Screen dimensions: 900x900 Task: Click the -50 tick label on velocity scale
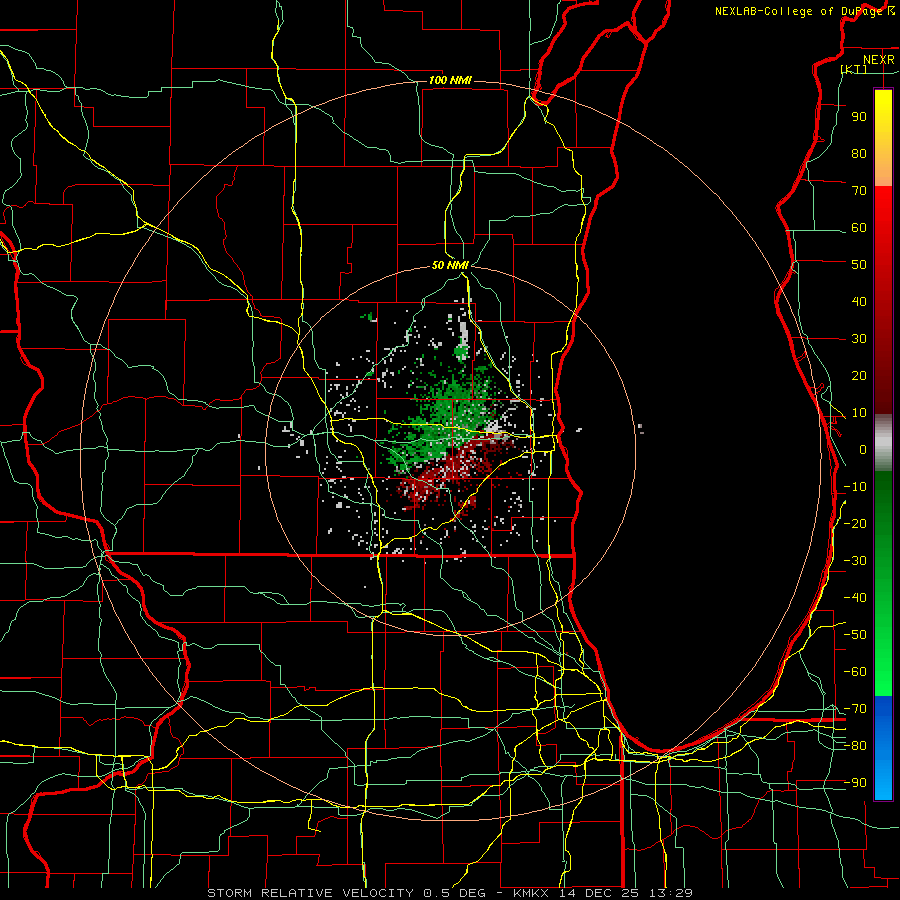pos(855,635)
